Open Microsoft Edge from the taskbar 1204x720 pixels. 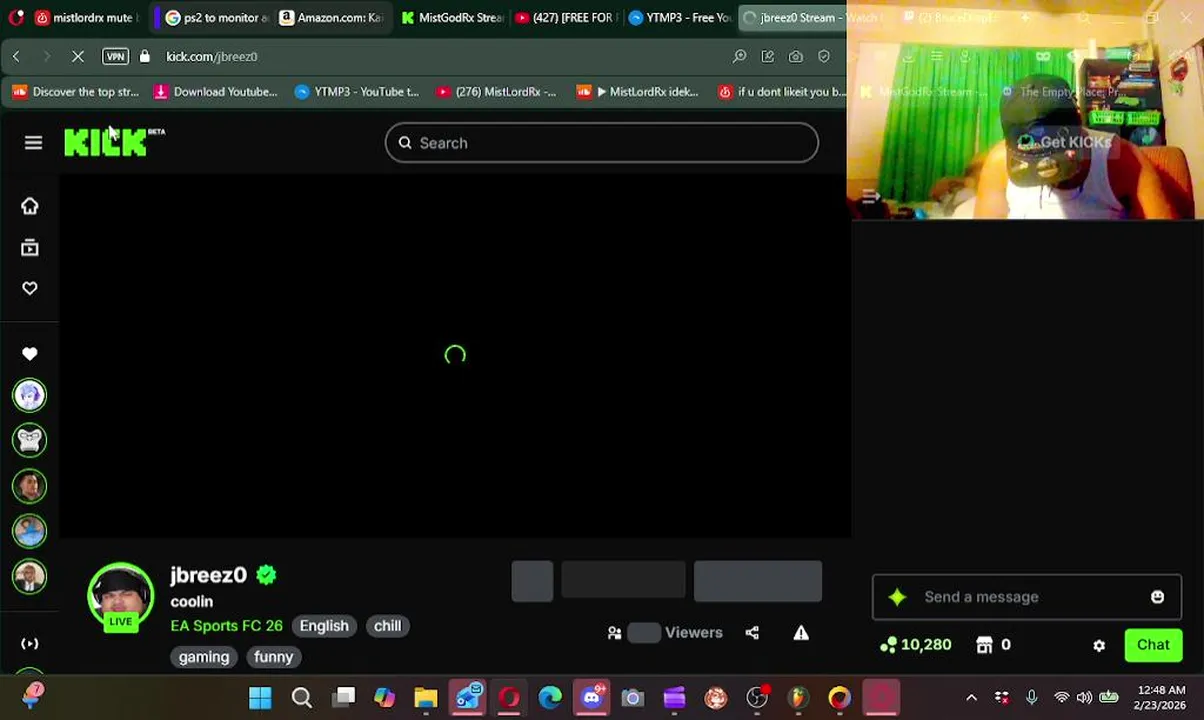click(x=550, y=698)
